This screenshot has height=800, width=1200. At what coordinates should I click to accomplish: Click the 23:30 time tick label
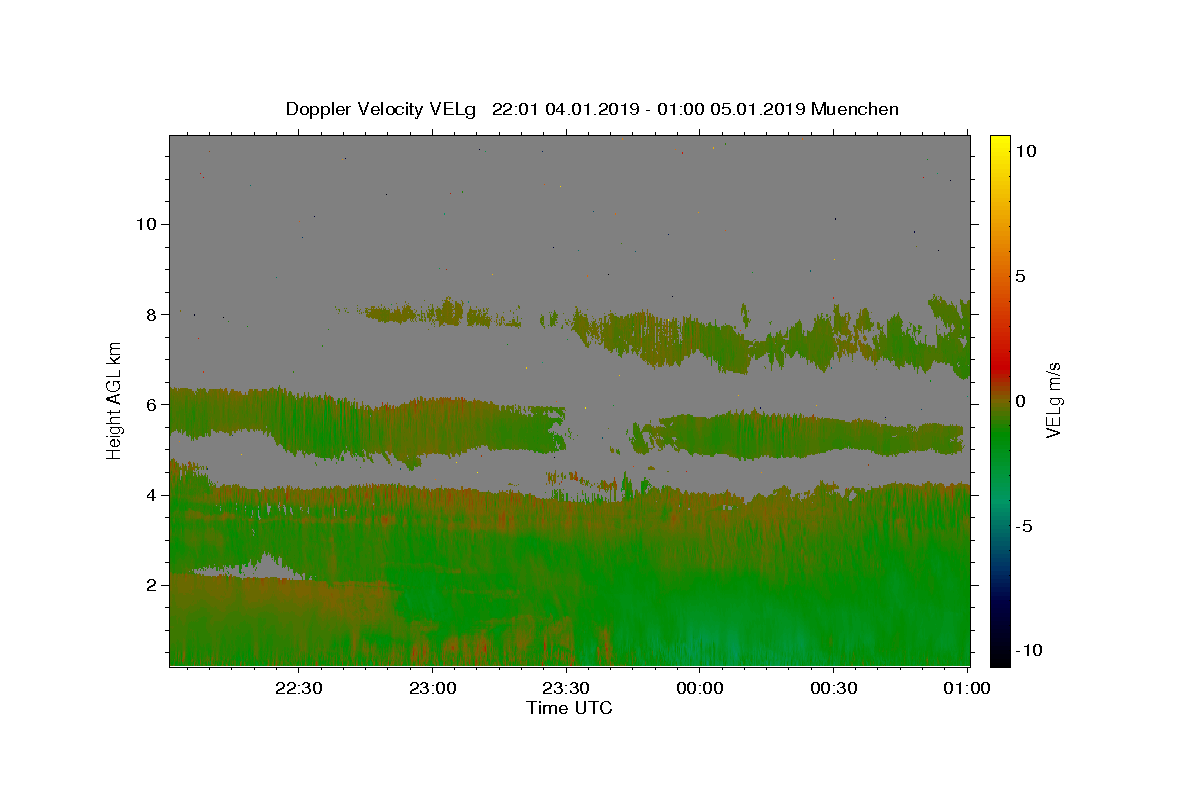(566, 688)
